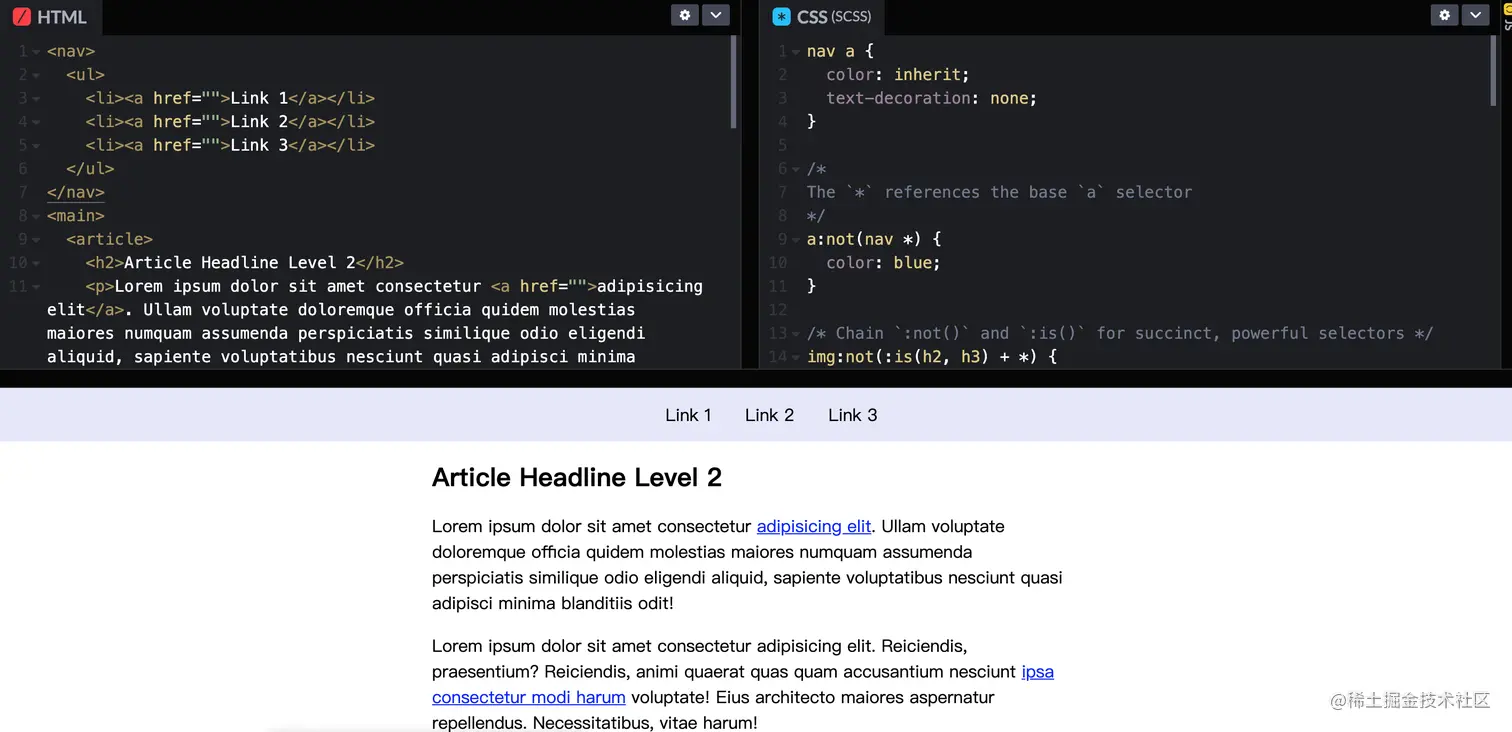
Task: Click the blue CSS asterisk icon
Action: tap(781, 17)
